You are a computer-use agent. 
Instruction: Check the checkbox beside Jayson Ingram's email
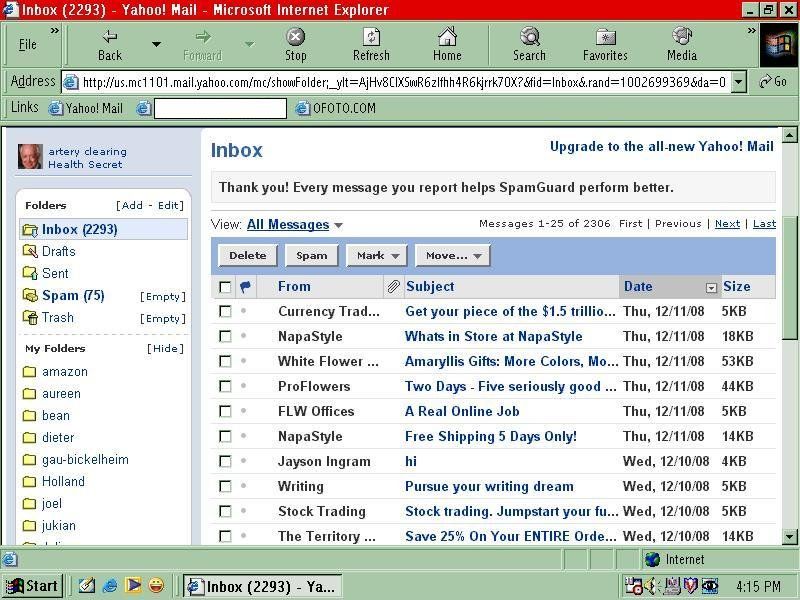224,461
